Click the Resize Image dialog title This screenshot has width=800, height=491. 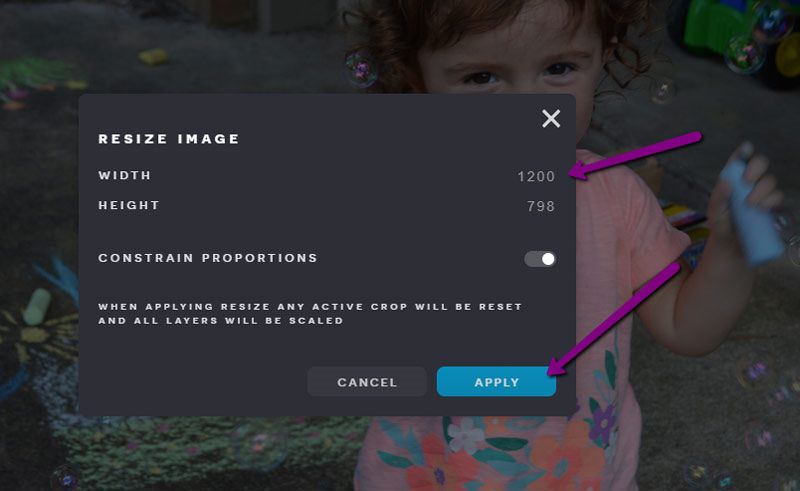point(169,139)
